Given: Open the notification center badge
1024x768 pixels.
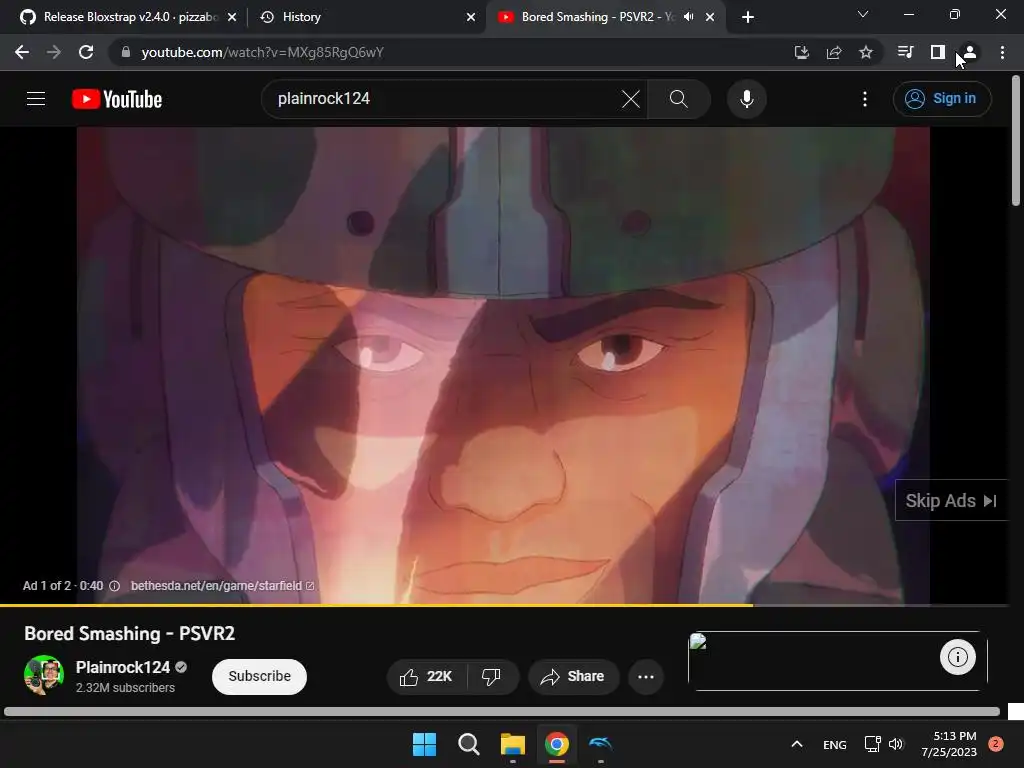Looking at the screenshot, I should (x=995, y=744).
